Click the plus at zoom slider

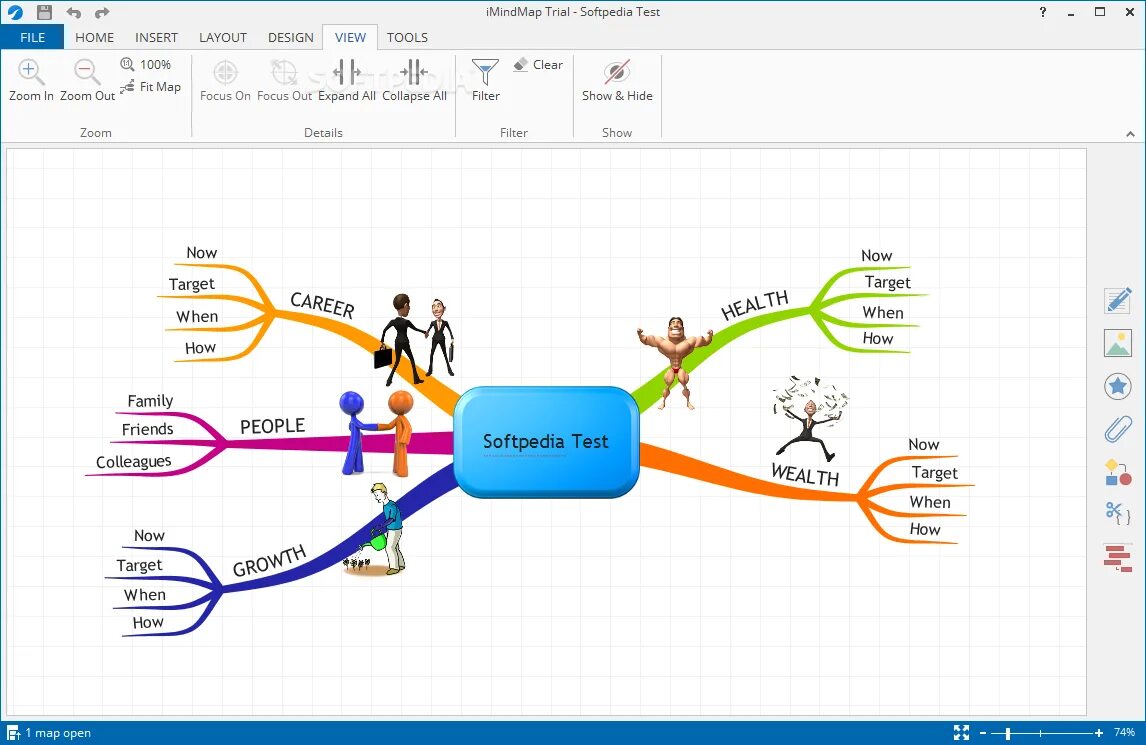[x=1098, y=733]
